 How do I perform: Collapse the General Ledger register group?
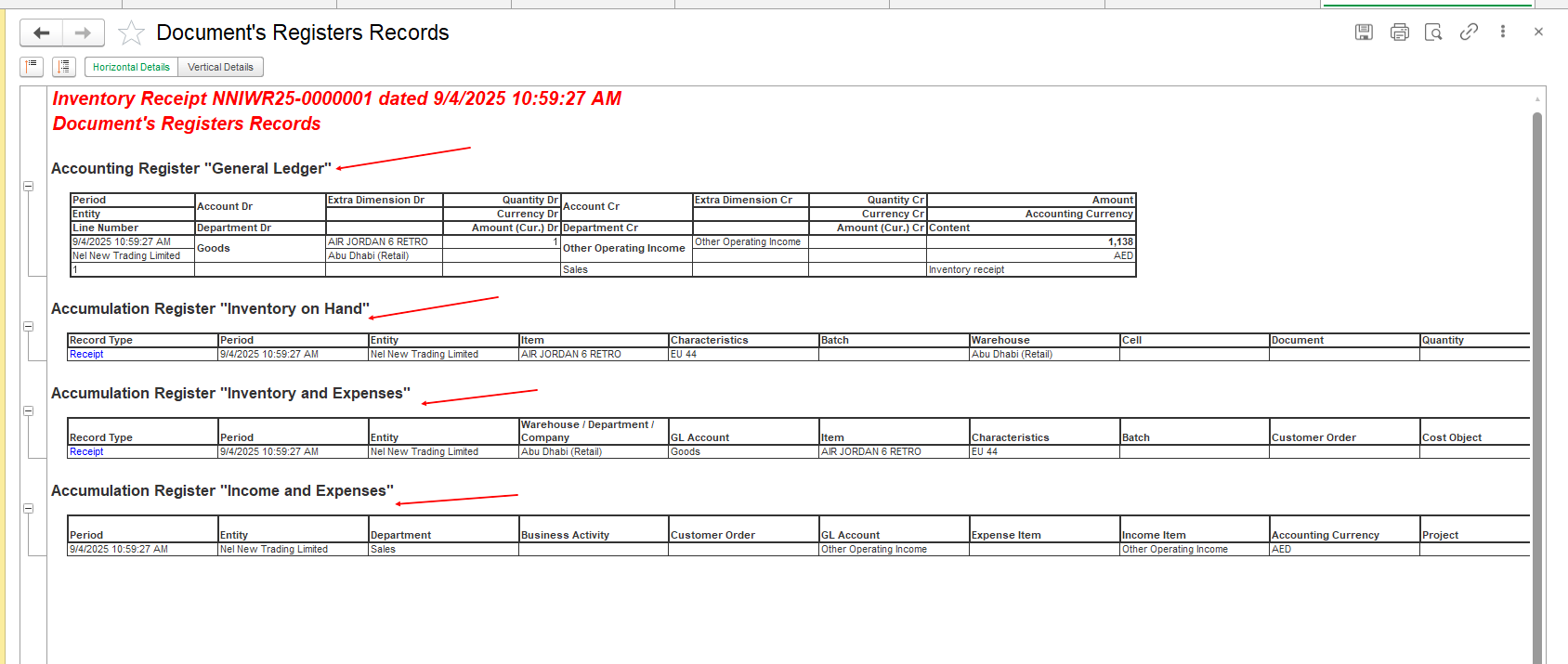29,187
